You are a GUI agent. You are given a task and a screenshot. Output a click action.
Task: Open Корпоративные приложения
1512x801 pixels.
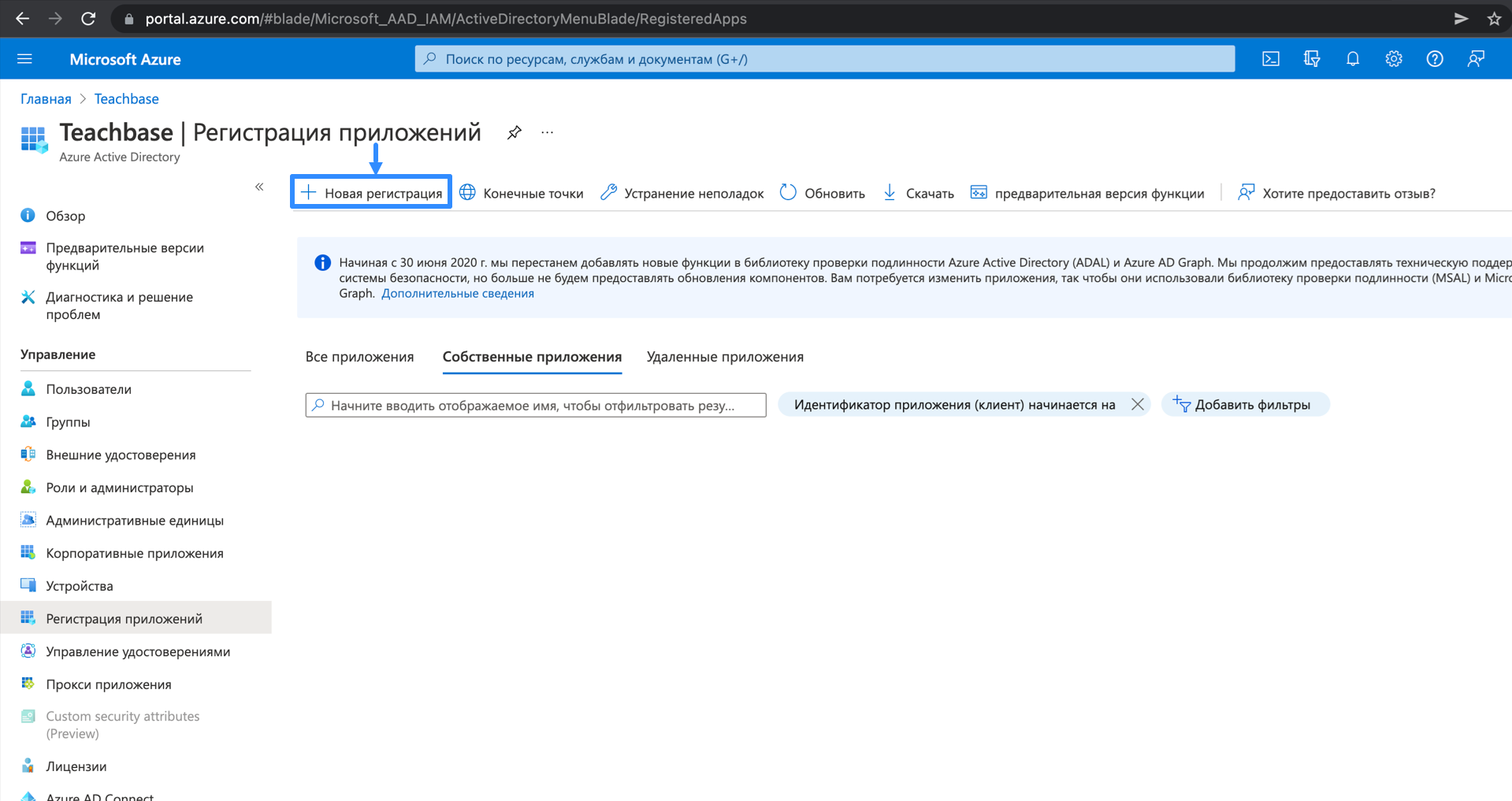point(136,553)
